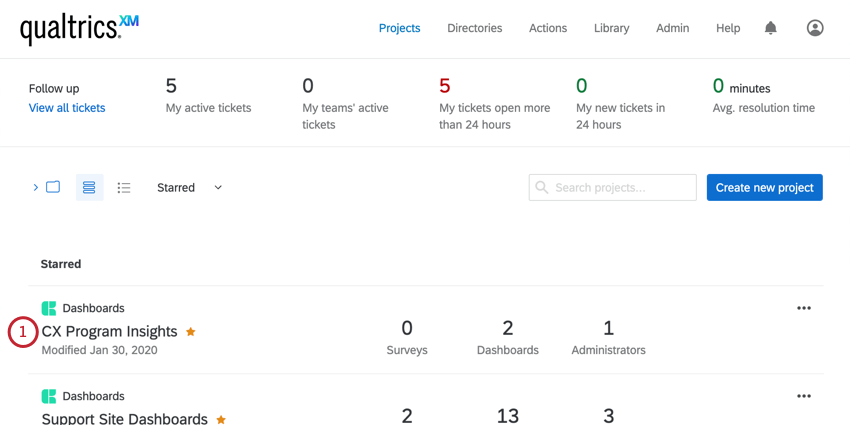Click the Search projects input field
This screenshot has height=425, width=850.
click(x=622, y=187)
